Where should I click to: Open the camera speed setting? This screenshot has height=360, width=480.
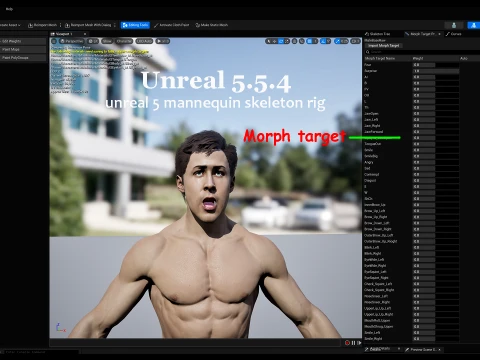pyautogui.click(x=355, y=41)
